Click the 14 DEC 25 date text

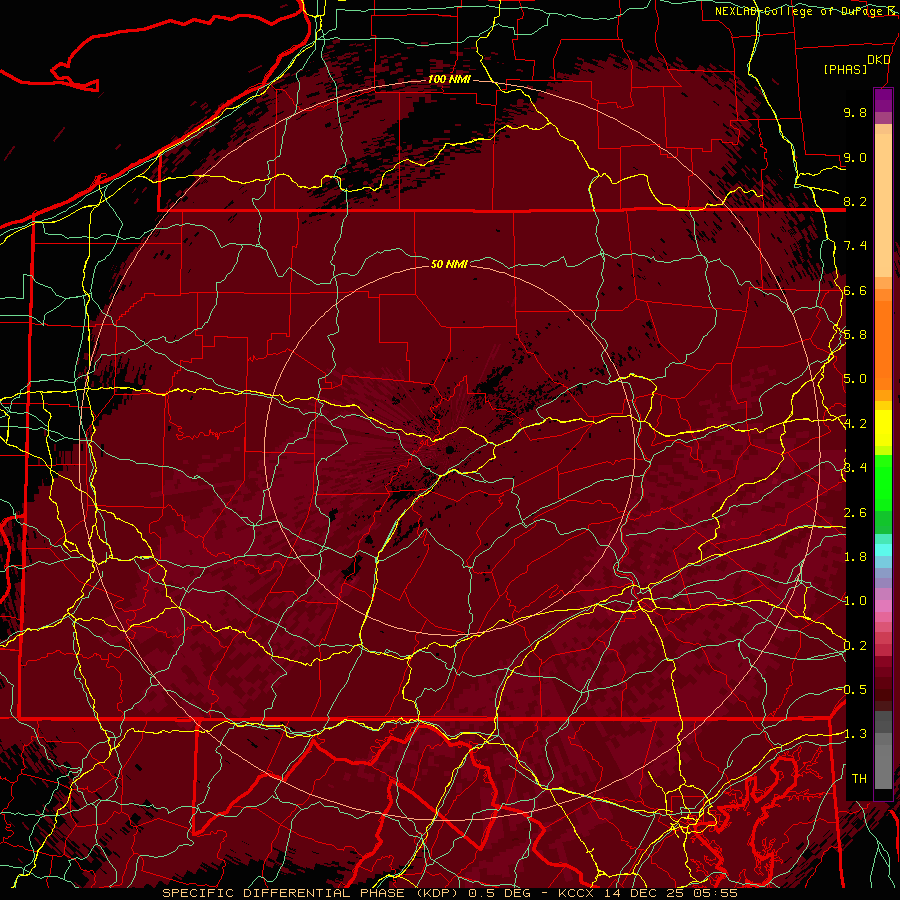point(643,893)
